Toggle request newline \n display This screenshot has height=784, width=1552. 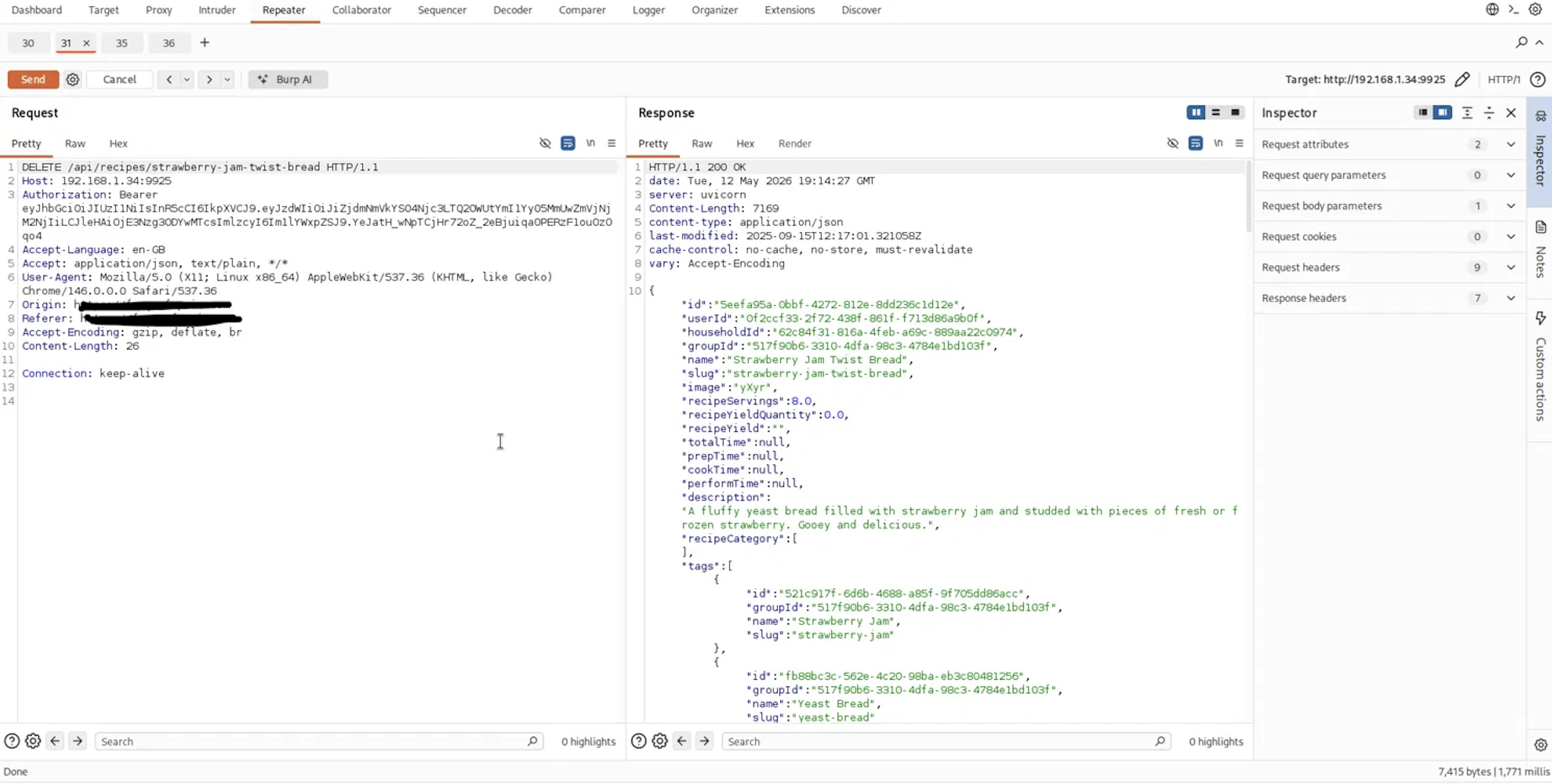(x=590, y=143)
